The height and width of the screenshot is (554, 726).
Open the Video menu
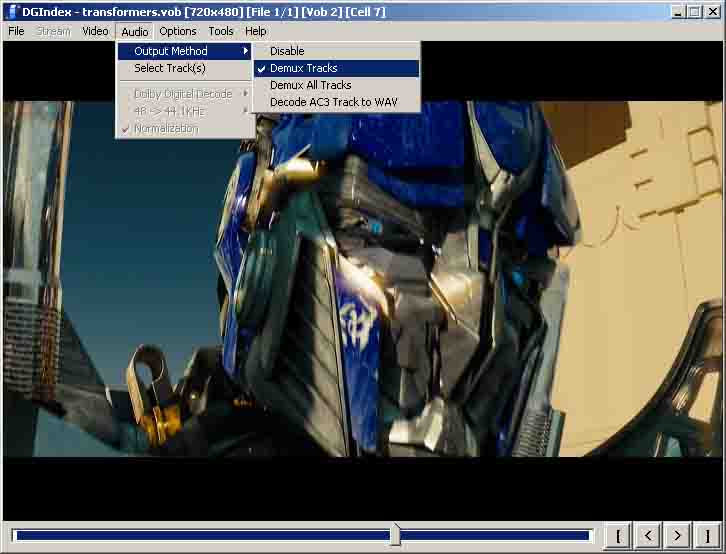[x=95, y=31]
